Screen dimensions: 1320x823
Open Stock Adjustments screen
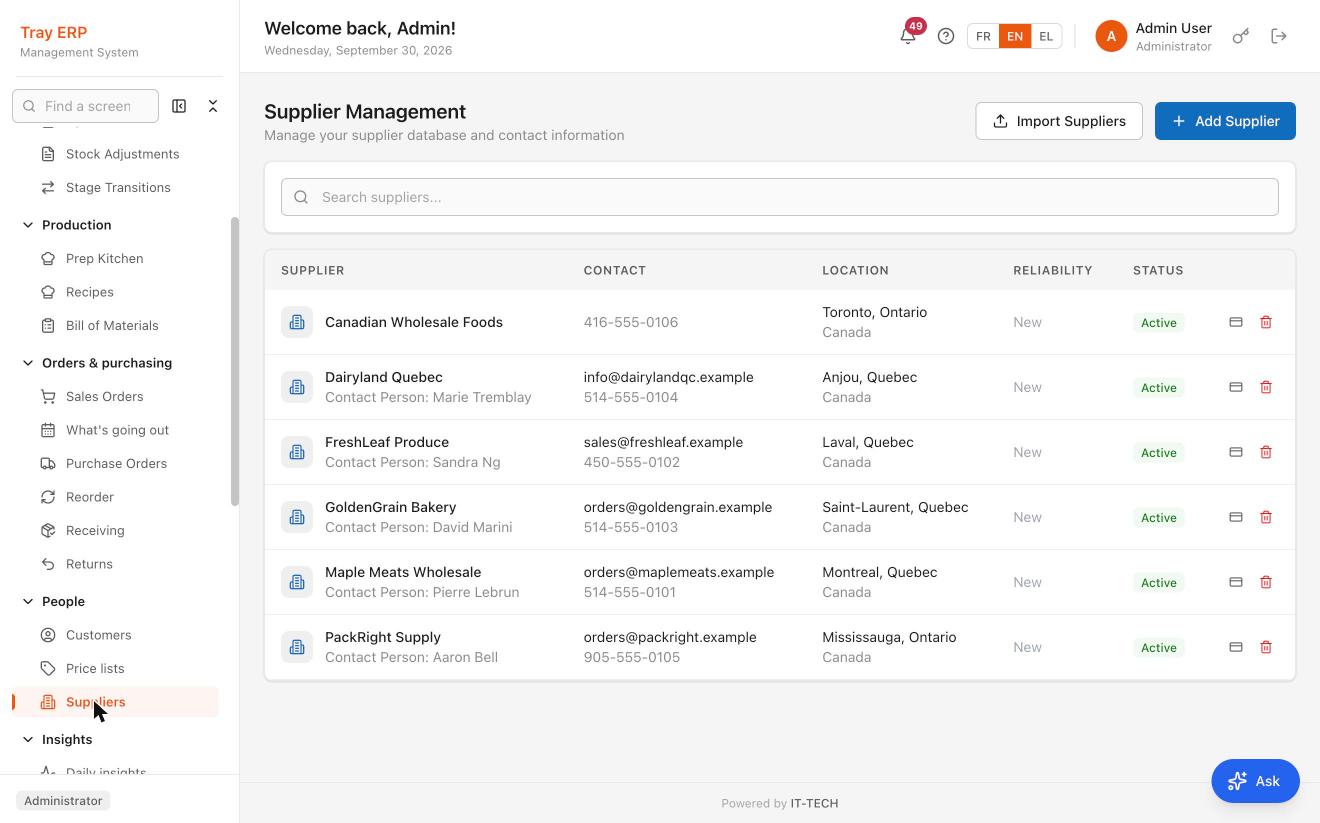[116, 154]
